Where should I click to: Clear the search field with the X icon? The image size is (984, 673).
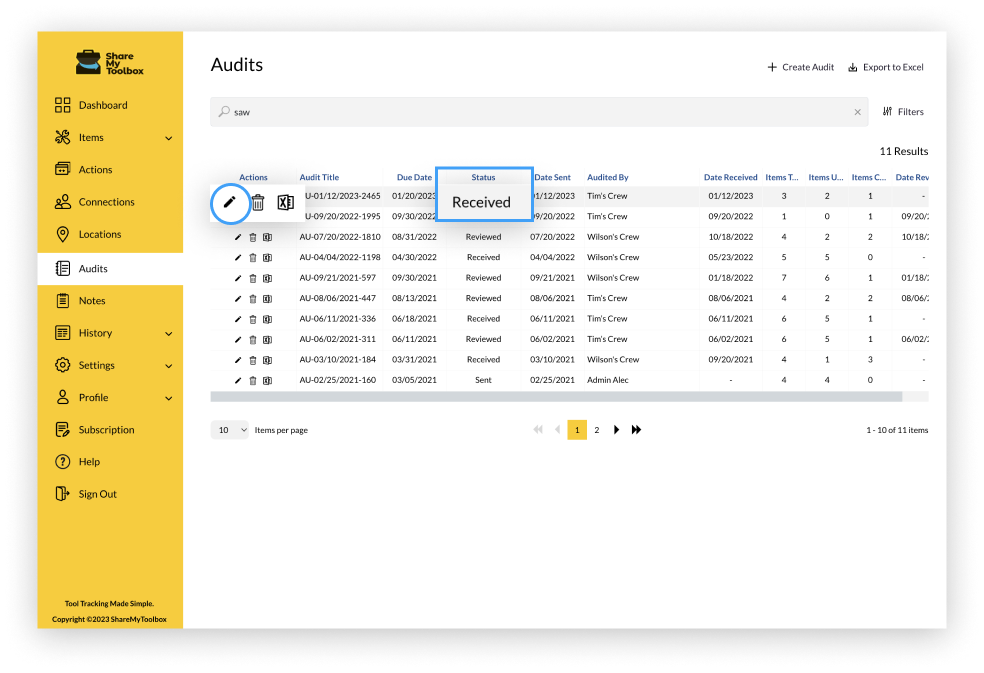pos(857,112)
